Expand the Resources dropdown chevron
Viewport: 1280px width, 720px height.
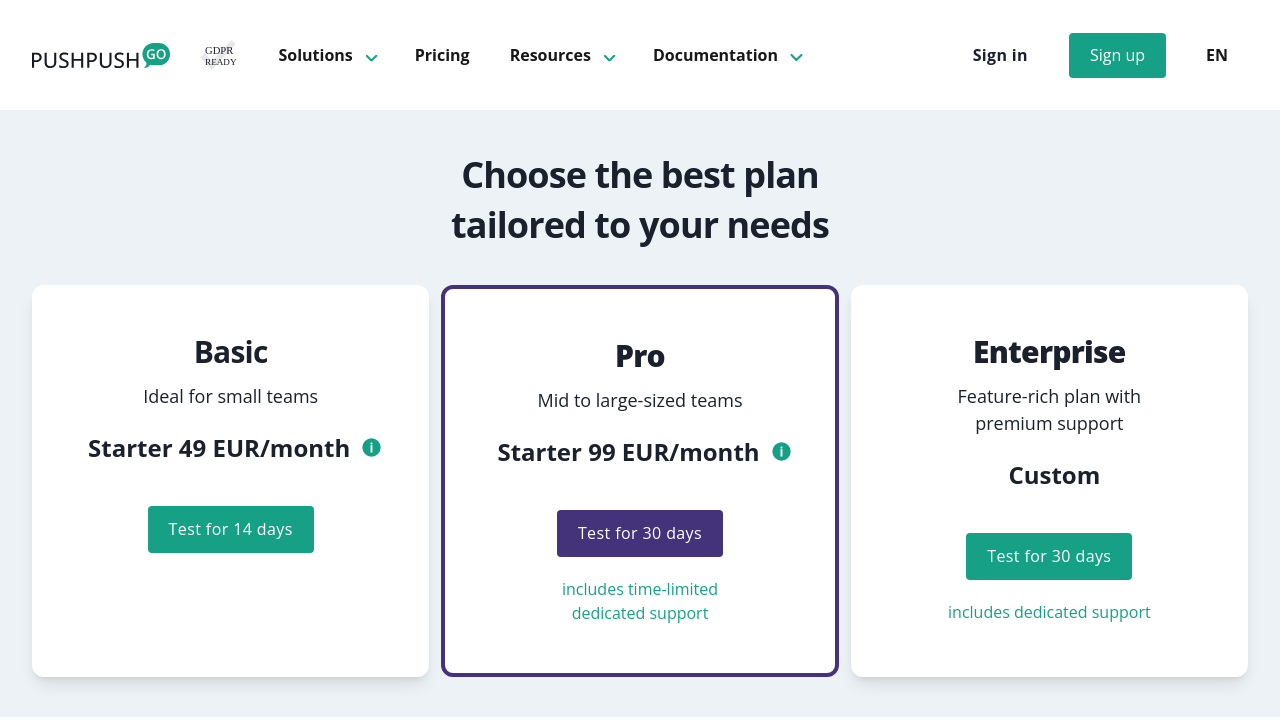pyautogui.click(x=609, y=57)
